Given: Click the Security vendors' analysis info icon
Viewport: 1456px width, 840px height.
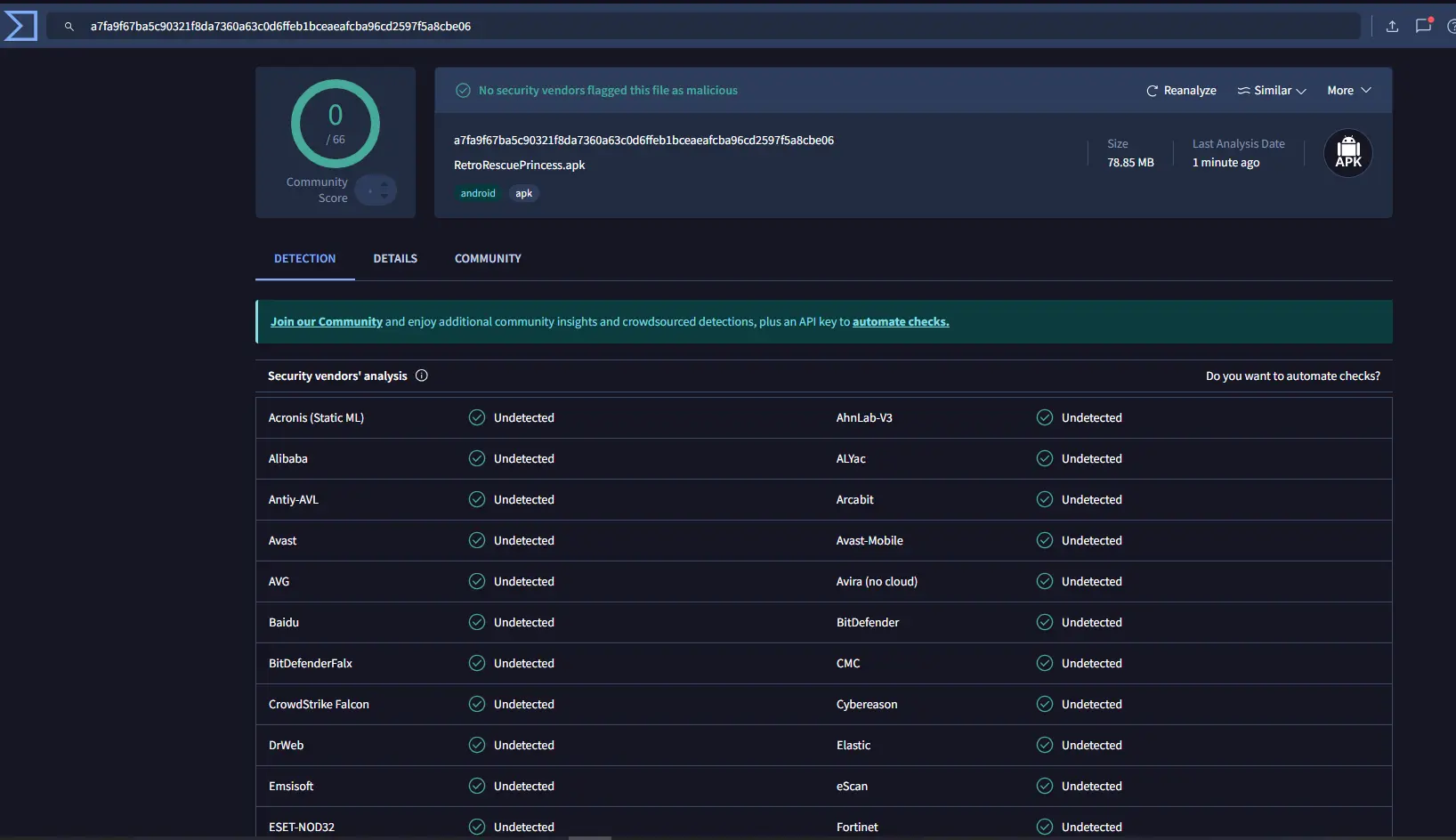Looking at the screenshot, I should tap(422, 376).
